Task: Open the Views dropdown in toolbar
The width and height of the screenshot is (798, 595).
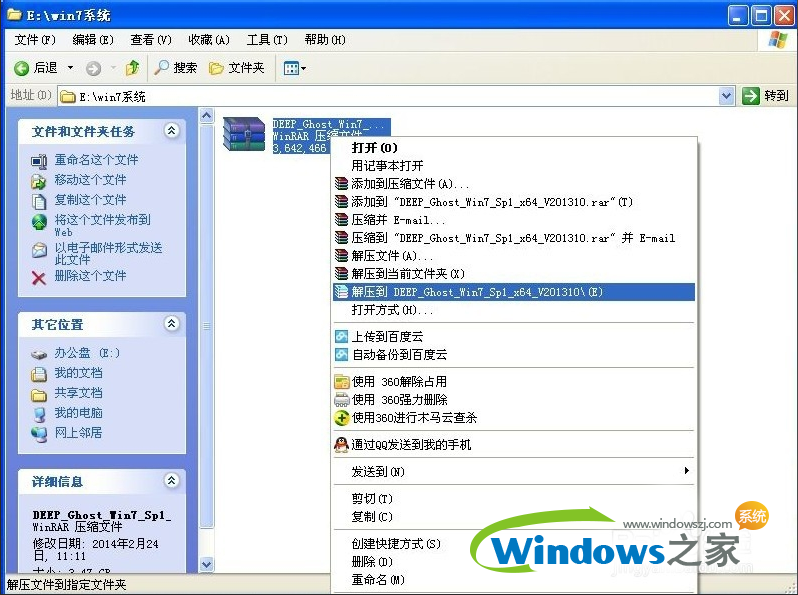Action: pos(294,68)
